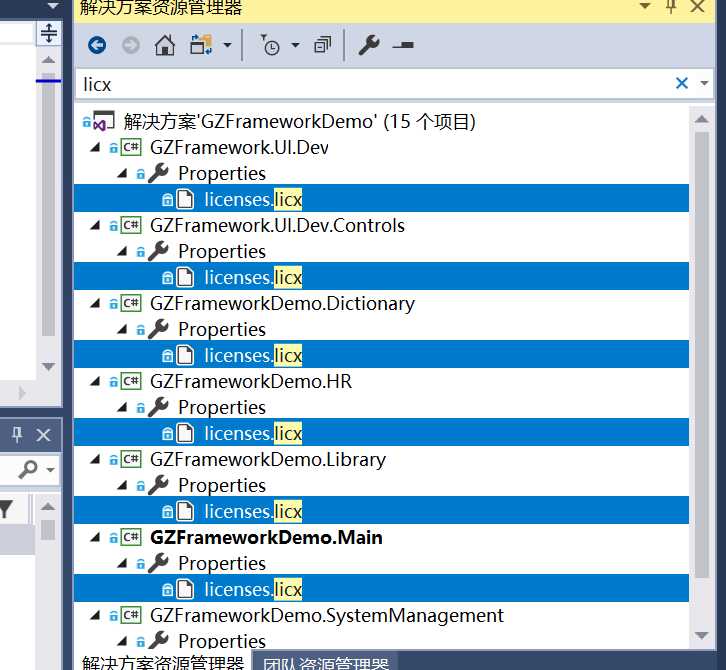
Task: Select the solution 'GZFrameworkDemo' (15 个项目) node
Action: point(299,121)
